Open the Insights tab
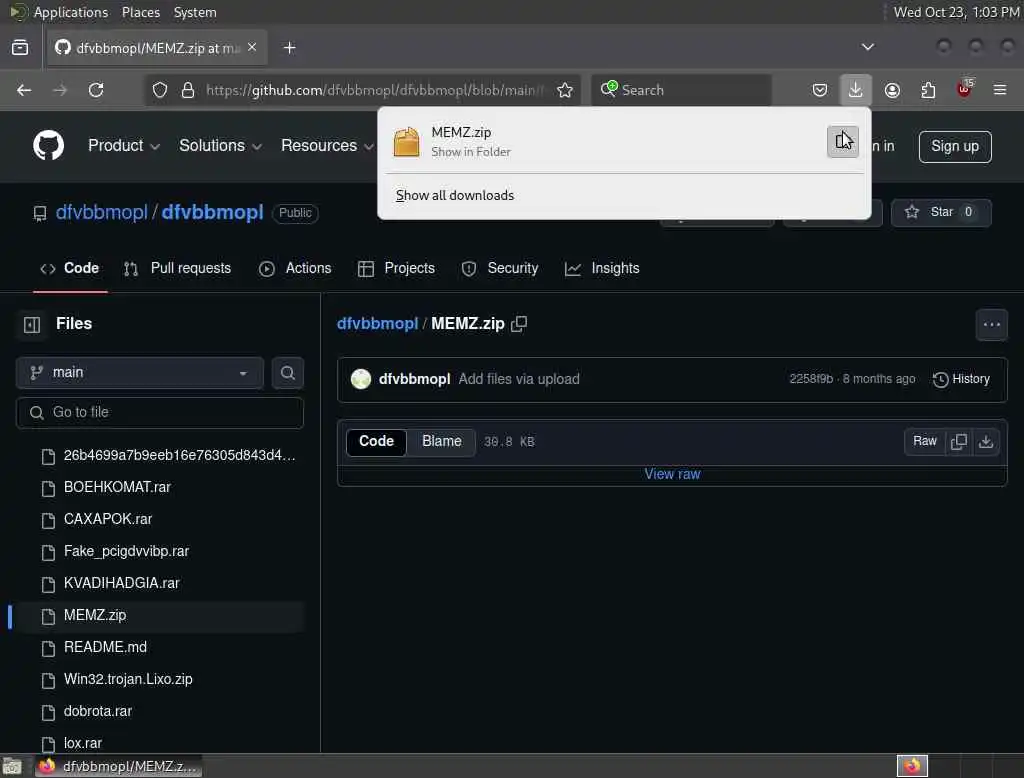The width and height of the screenshot is (1024, 778). point(602,268)
